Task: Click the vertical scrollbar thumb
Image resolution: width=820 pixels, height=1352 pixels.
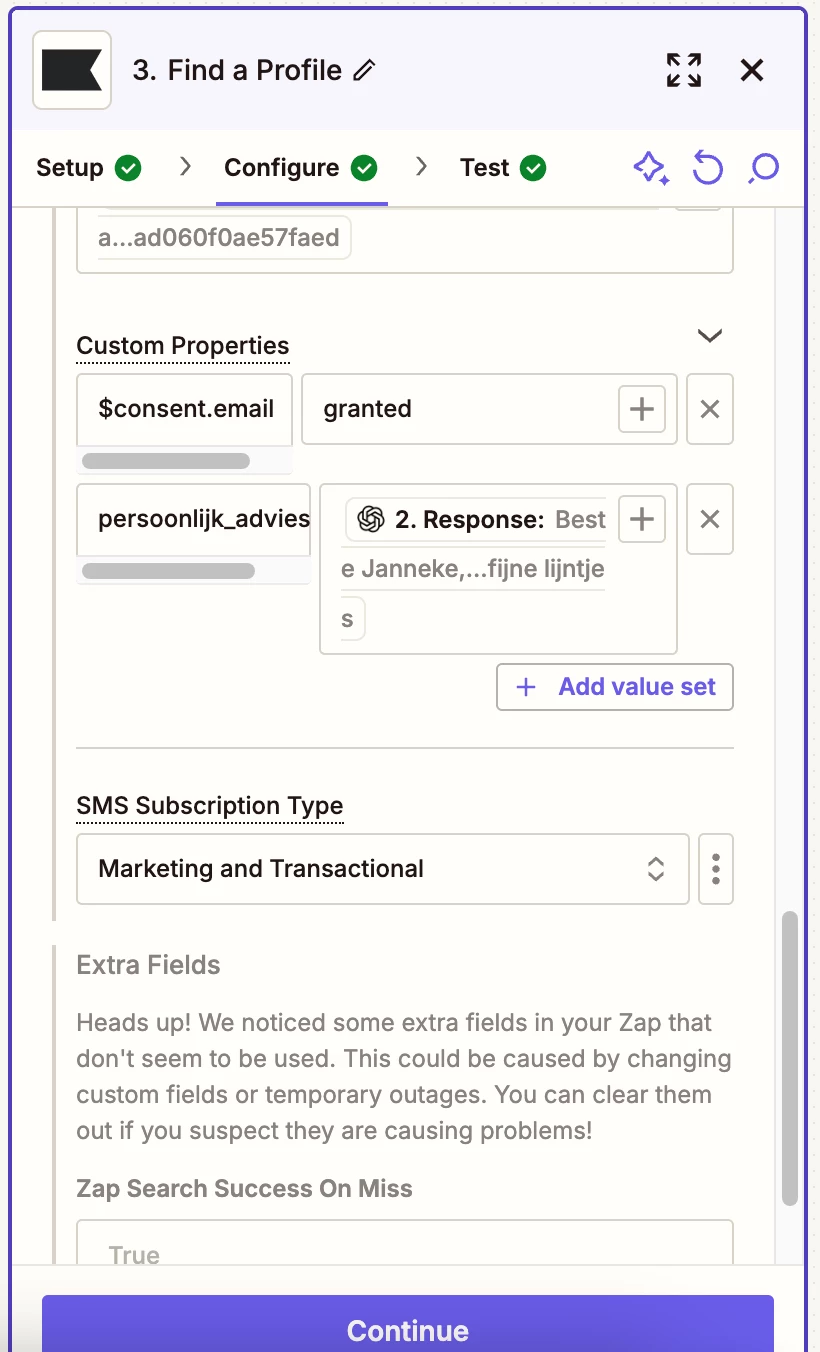Action: click(790, 1057)
